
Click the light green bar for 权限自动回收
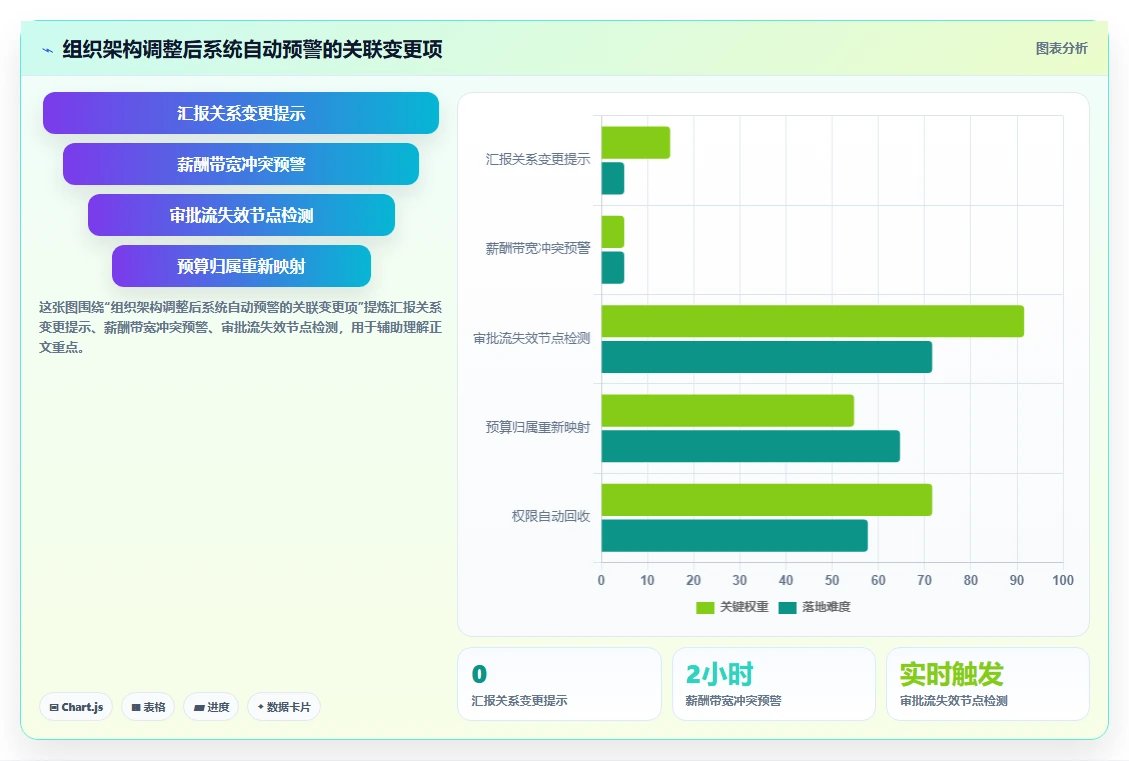766,500
